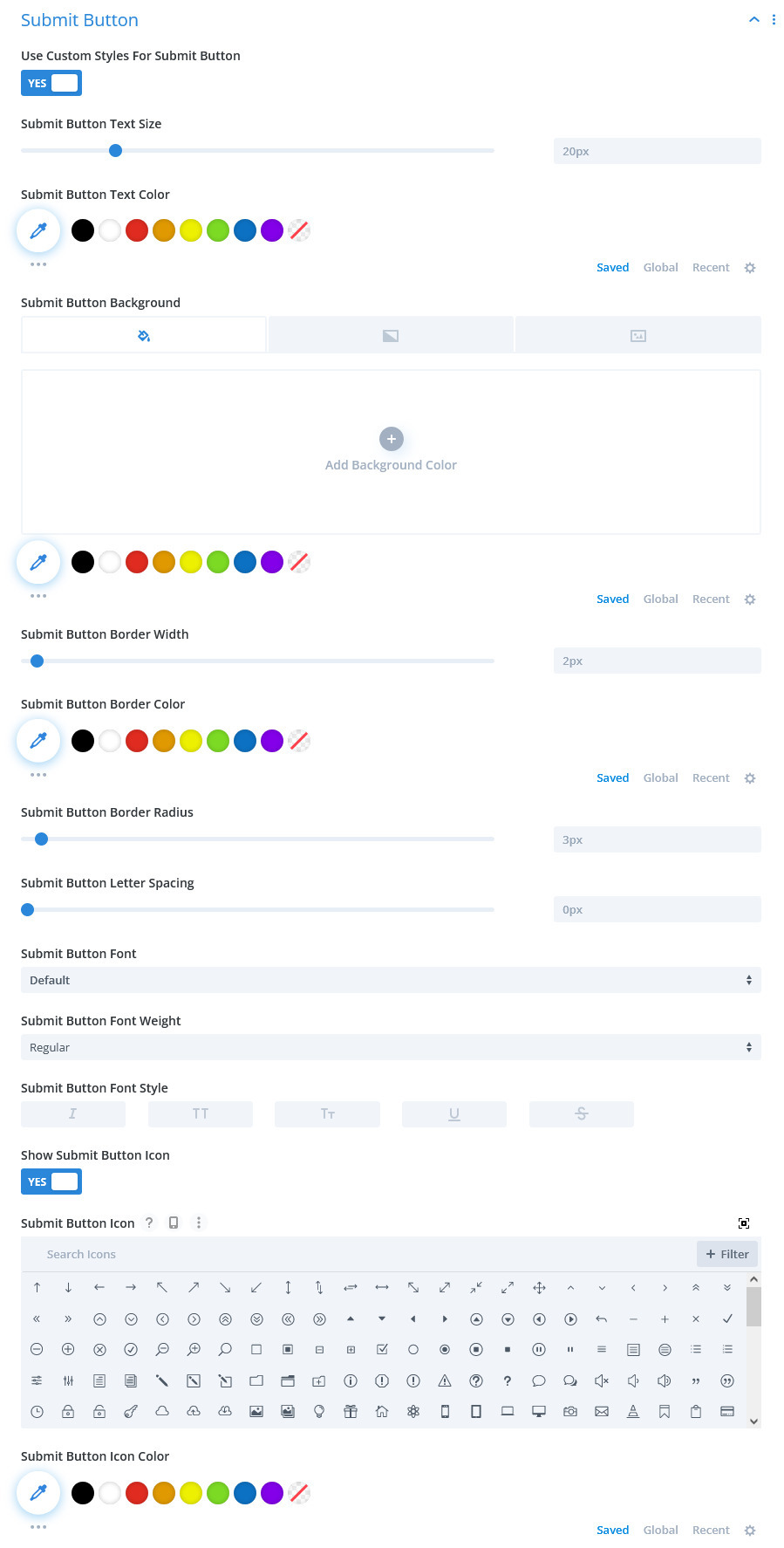Click the help question mark beside Submit Button Icon
Screen dimensions: 784x1548
tap(149, 1223)
